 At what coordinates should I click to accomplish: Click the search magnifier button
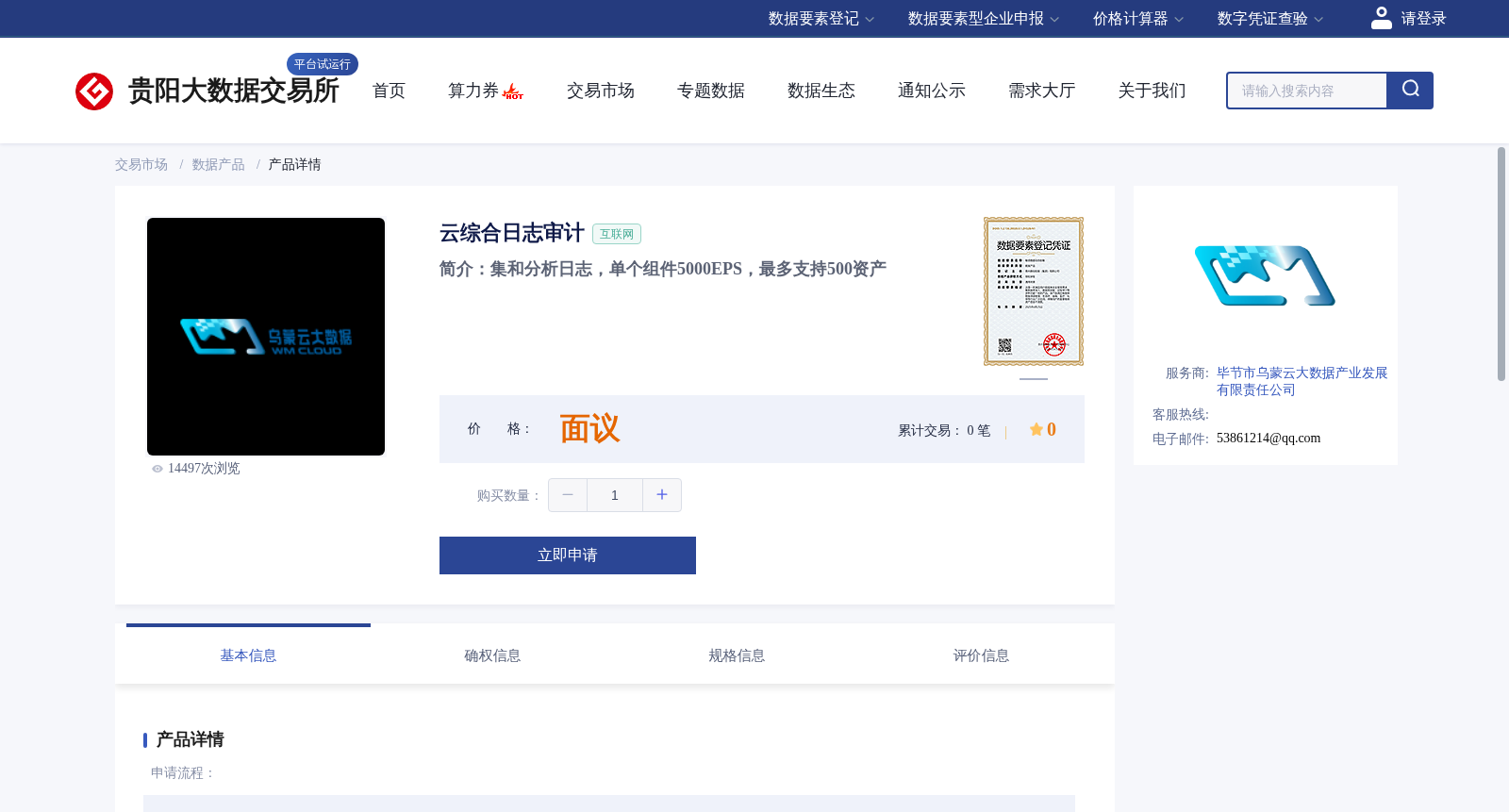1410,91
